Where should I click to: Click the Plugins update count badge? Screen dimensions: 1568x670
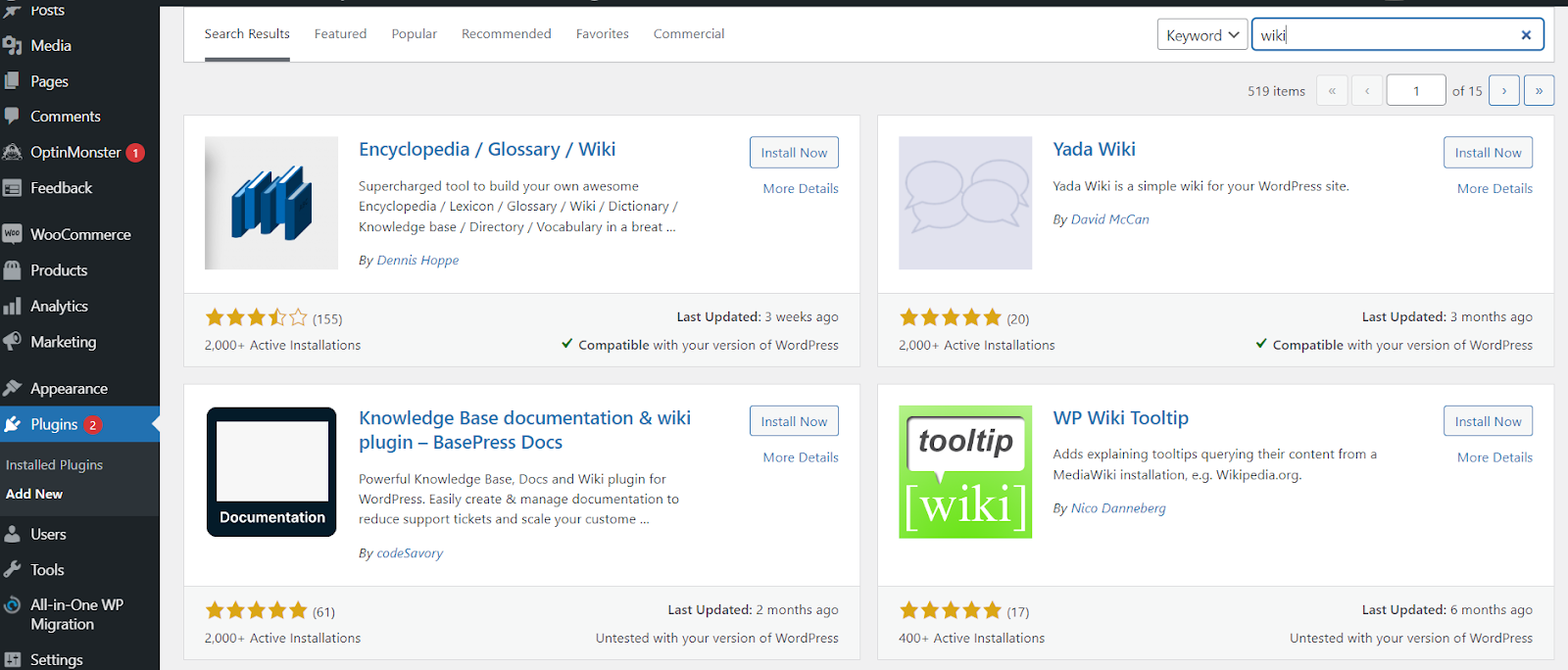[x=92, y=425]
